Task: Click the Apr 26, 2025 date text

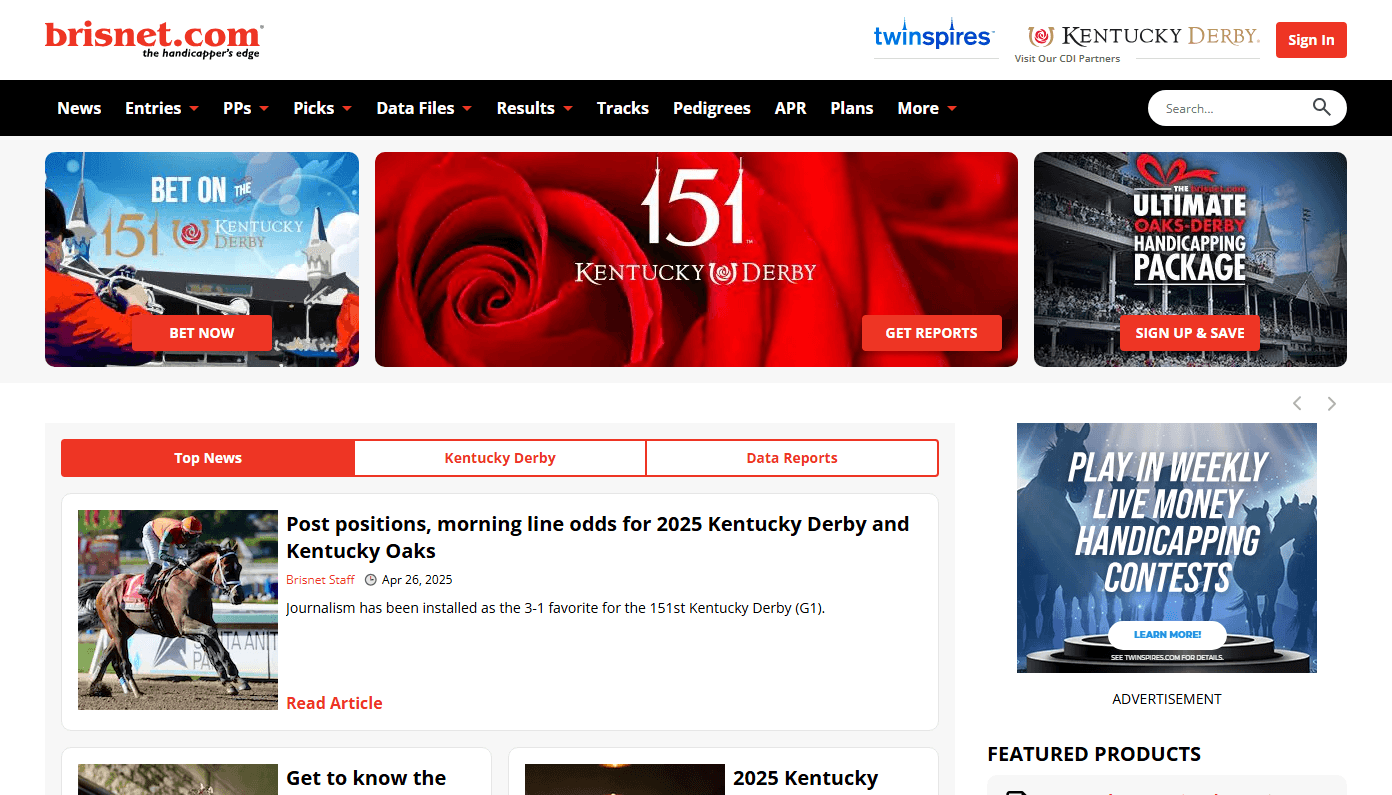Action: [x=417, y=580]
